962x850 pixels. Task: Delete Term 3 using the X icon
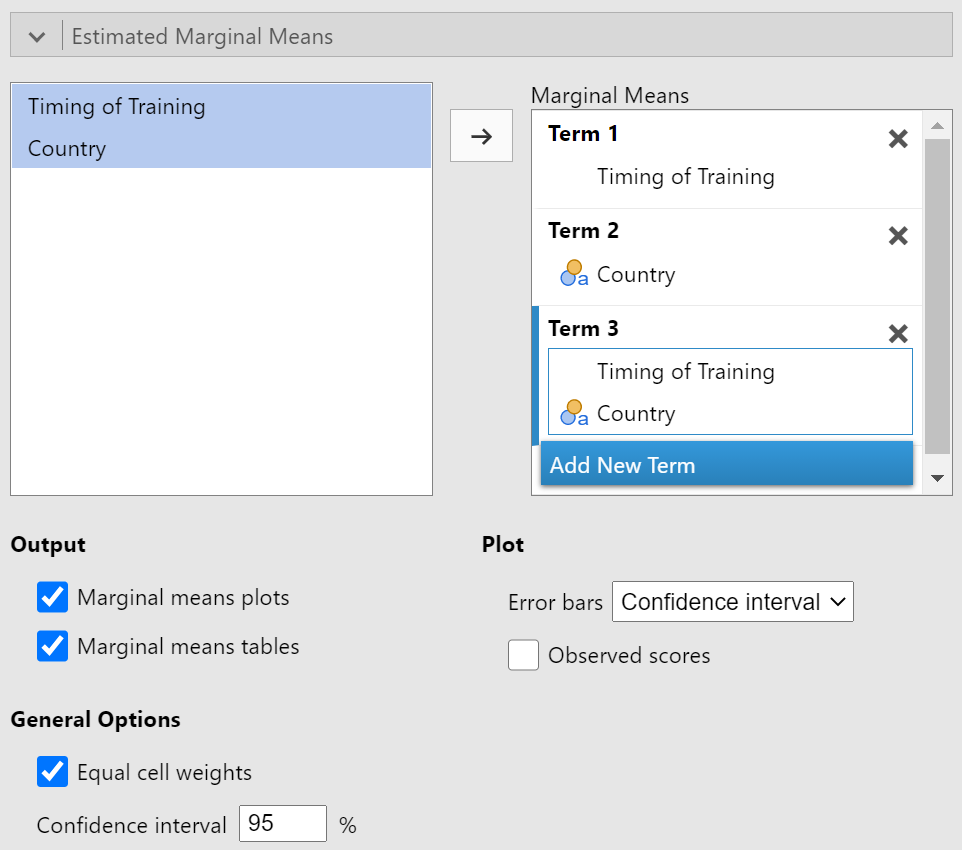click(x=898, y=333)
